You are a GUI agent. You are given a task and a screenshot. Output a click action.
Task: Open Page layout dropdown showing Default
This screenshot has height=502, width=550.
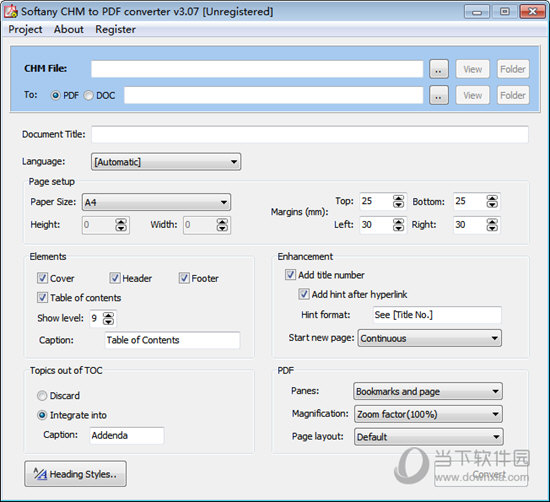pyautogui.click(x=429, y=437)
